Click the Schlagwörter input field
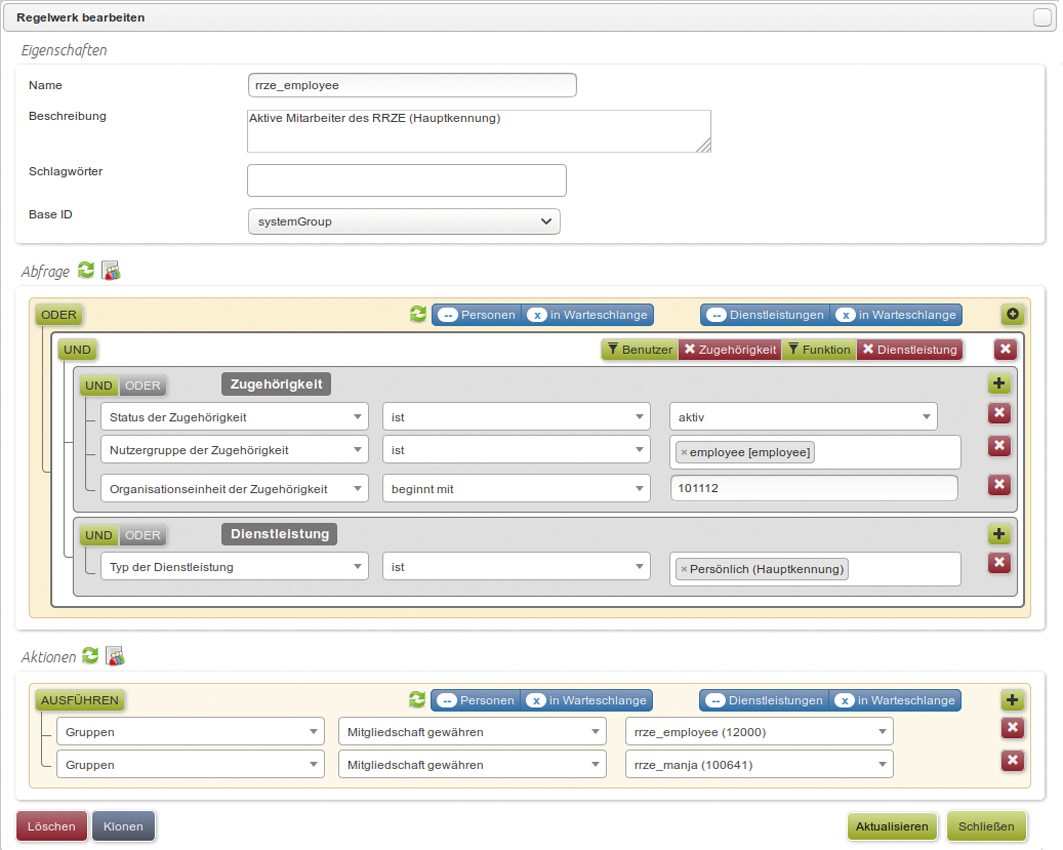The image size is (1063, 850). tap(406, 180)
